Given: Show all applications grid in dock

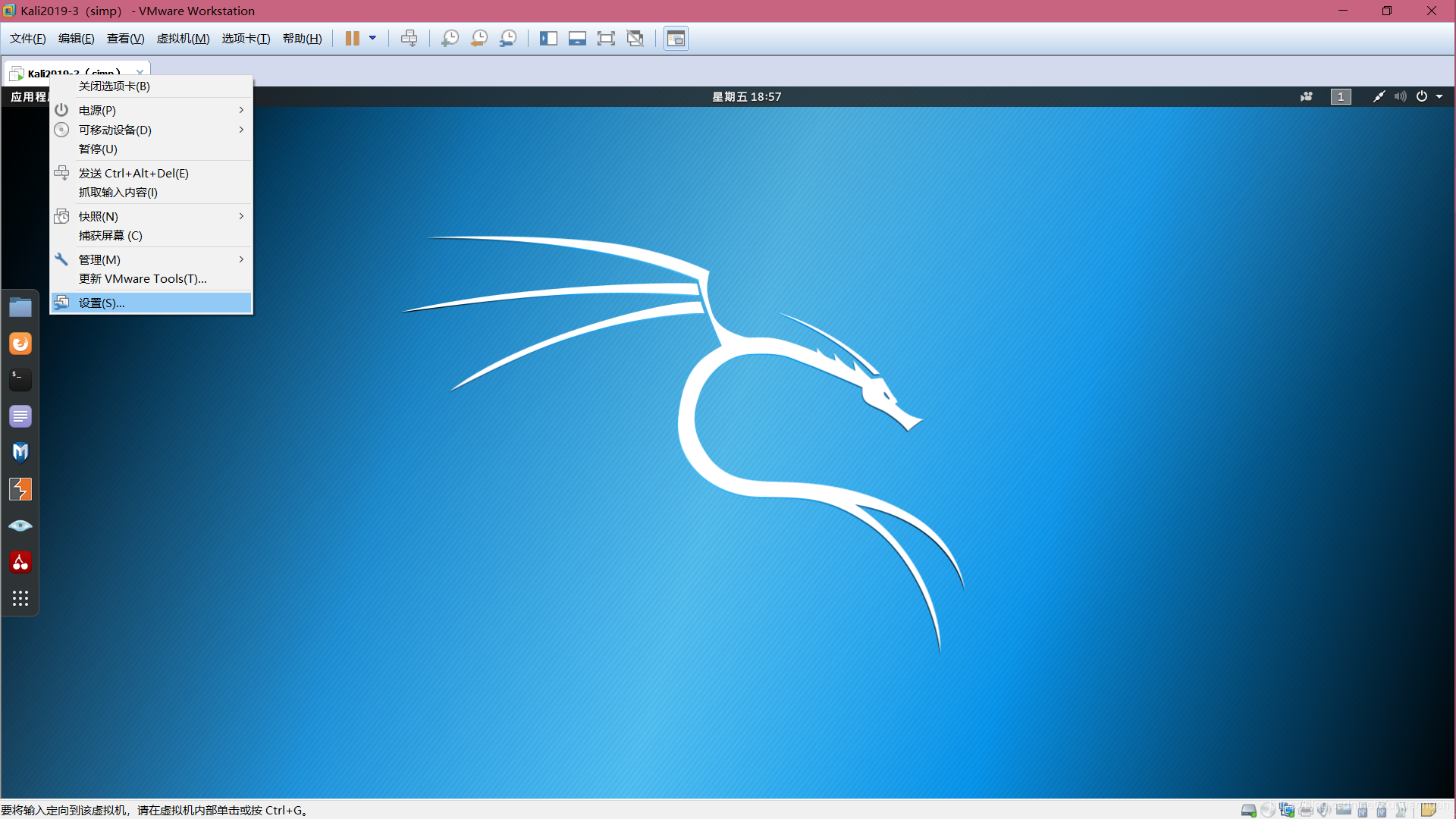Looking at the screenshot, I should tap(20, 598).
